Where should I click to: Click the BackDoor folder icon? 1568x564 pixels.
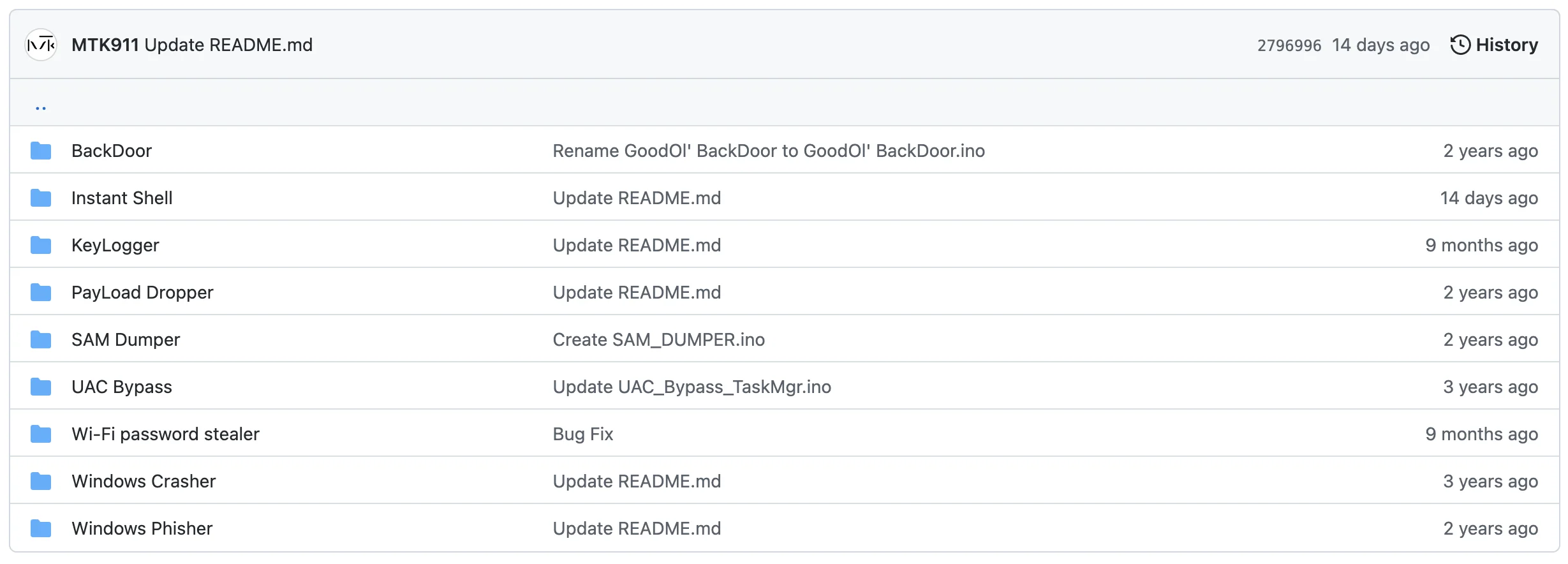click(41, 151)
